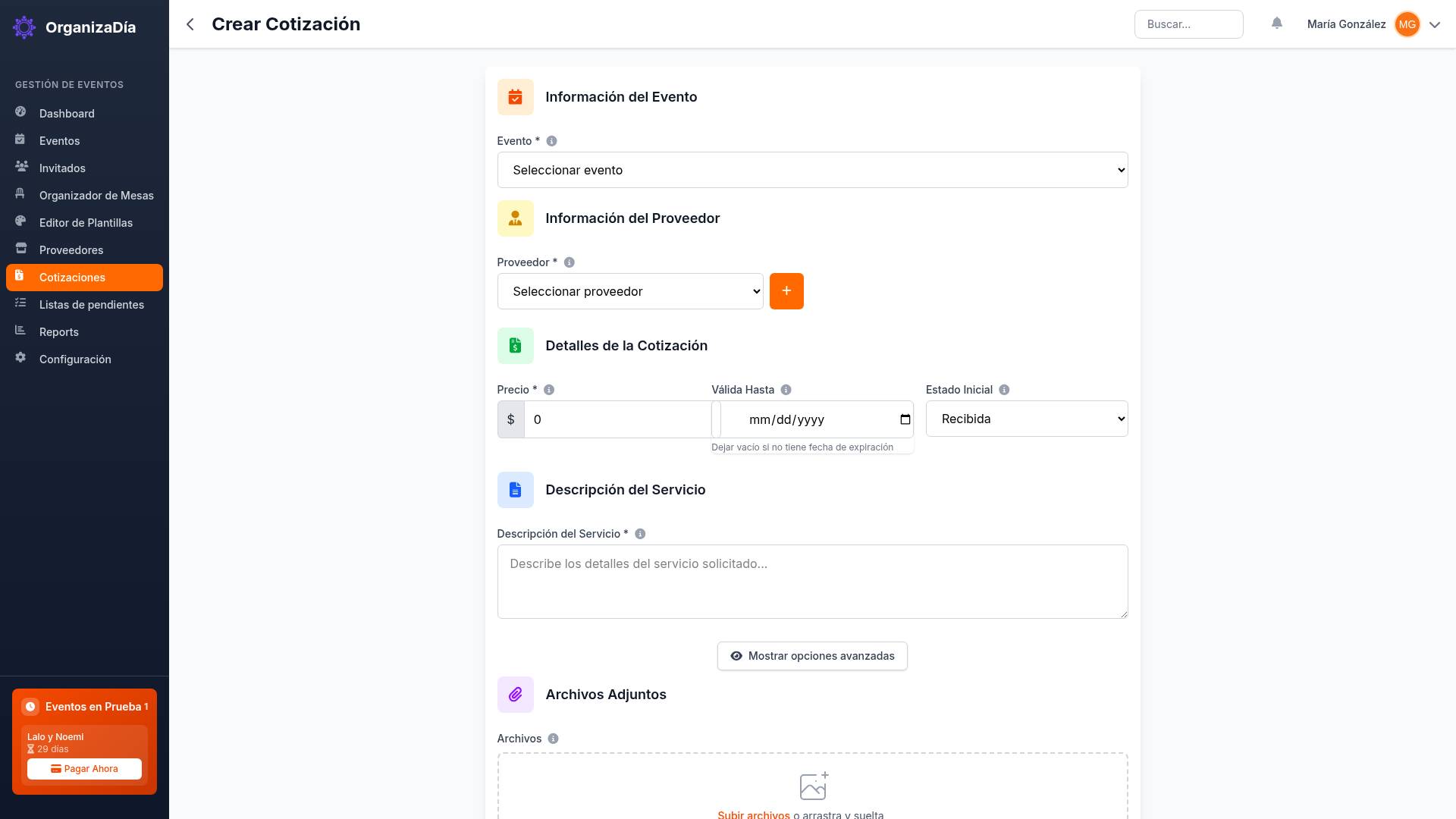Click the info icon next to Precio

(548, 389)
